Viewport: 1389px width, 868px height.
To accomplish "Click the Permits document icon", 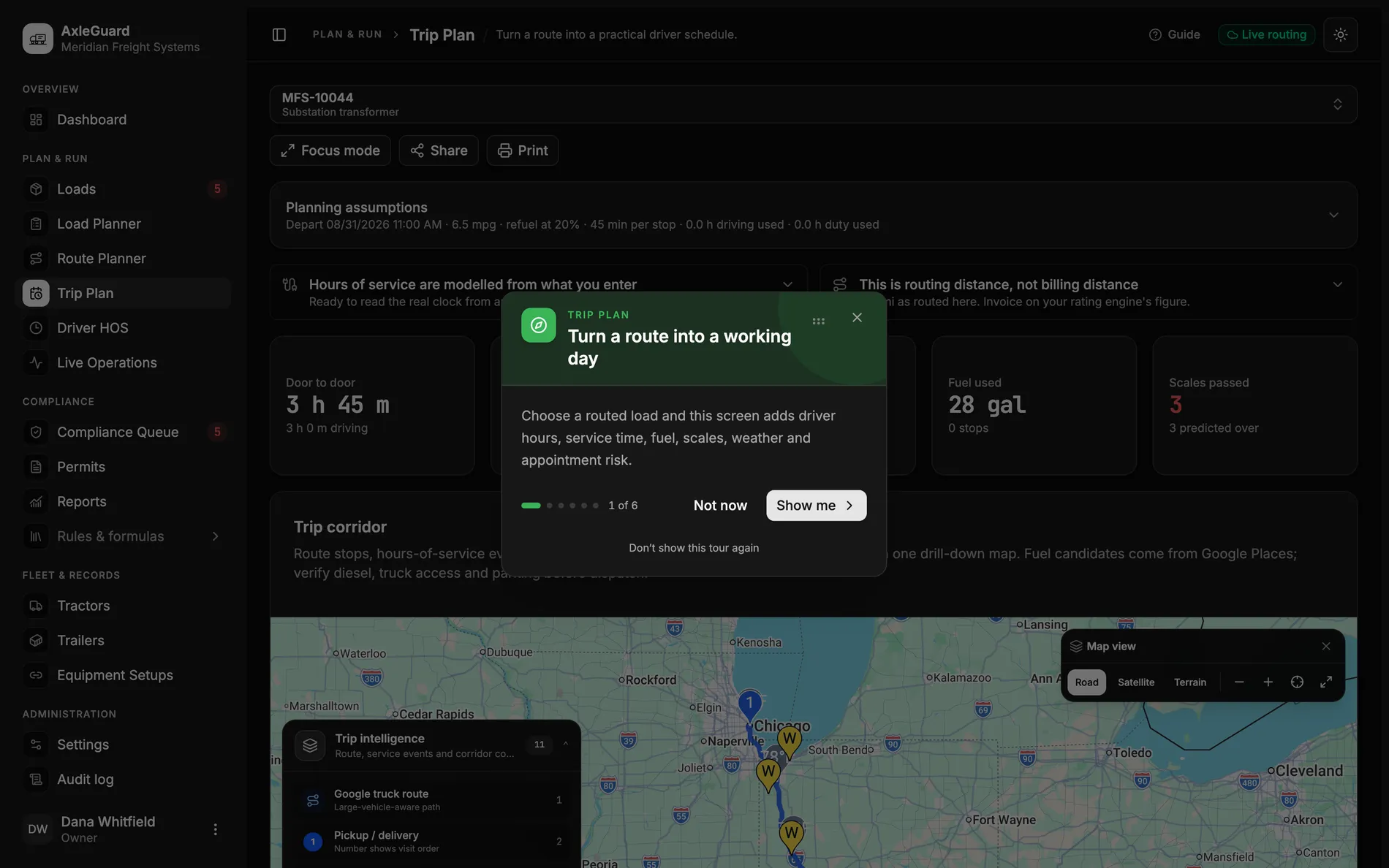I will 36,467.
